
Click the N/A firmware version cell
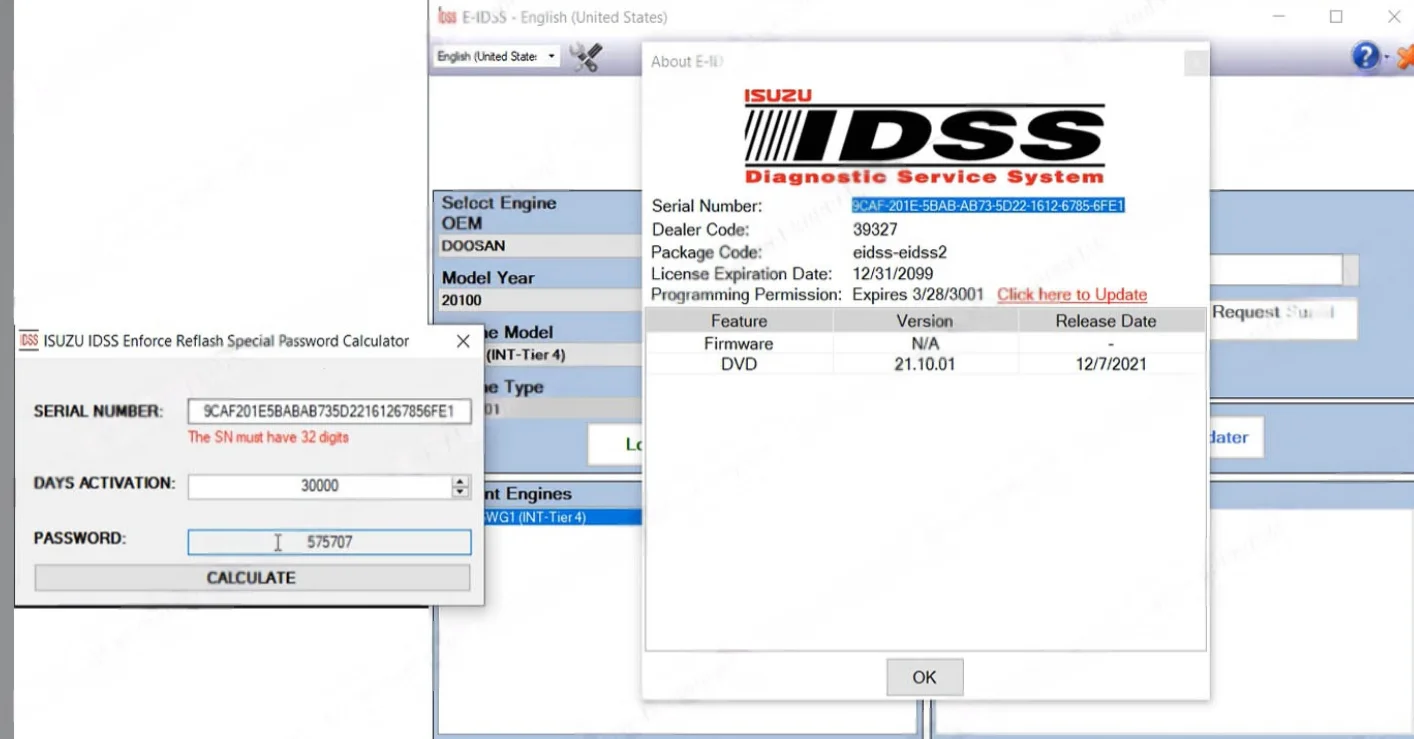(x=925, y=343)
